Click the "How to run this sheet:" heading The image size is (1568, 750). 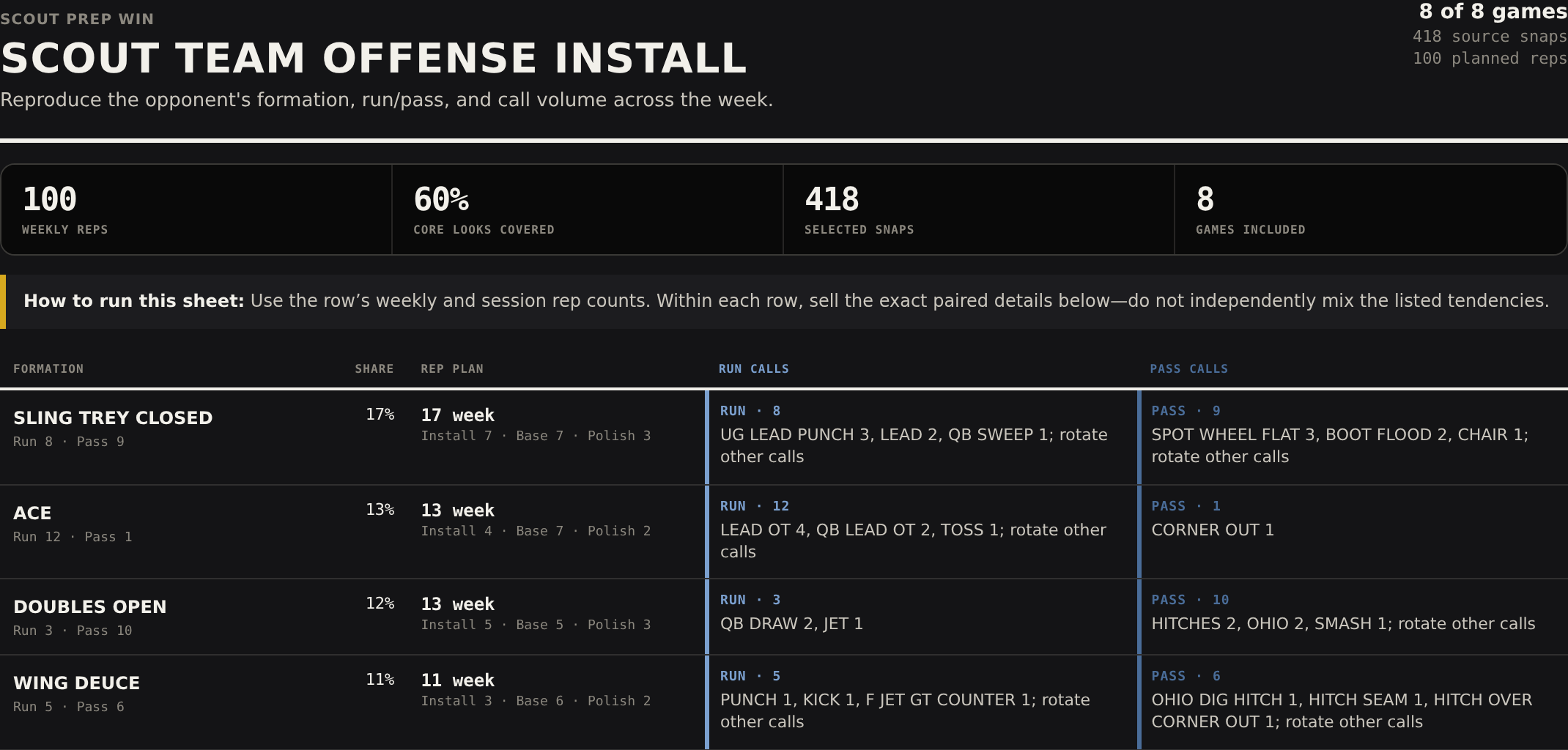134,301
